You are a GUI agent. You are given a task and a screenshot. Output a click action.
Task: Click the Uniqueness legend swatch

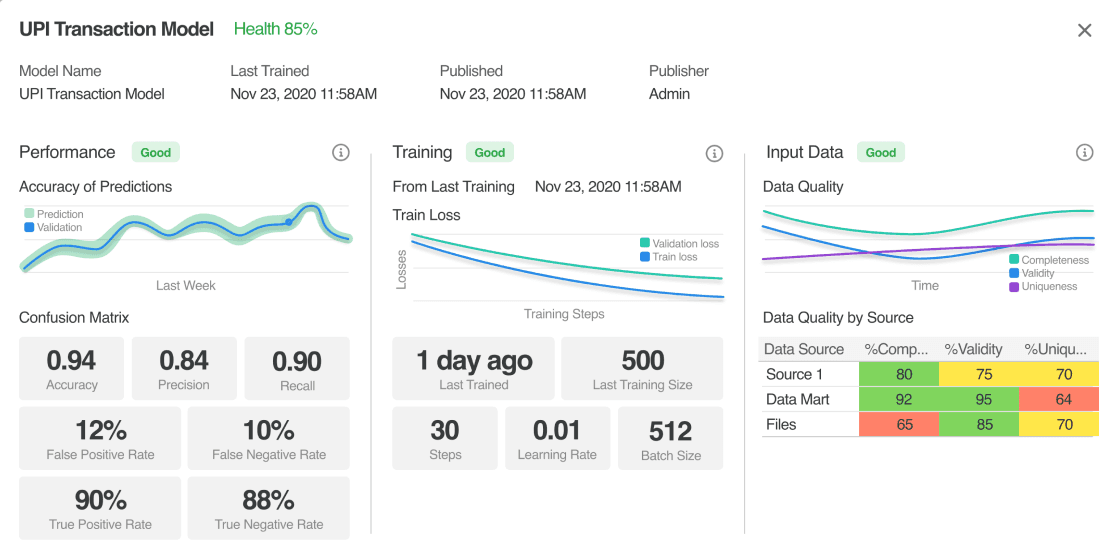[x=1013, y=287]
